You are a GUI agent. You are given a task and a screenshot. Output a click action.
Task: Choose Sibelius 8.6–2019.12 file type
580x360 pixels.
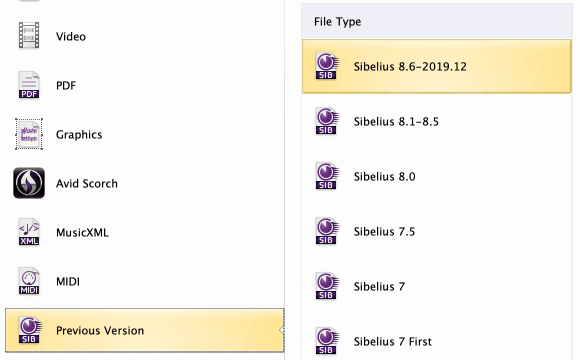point(436,66)
